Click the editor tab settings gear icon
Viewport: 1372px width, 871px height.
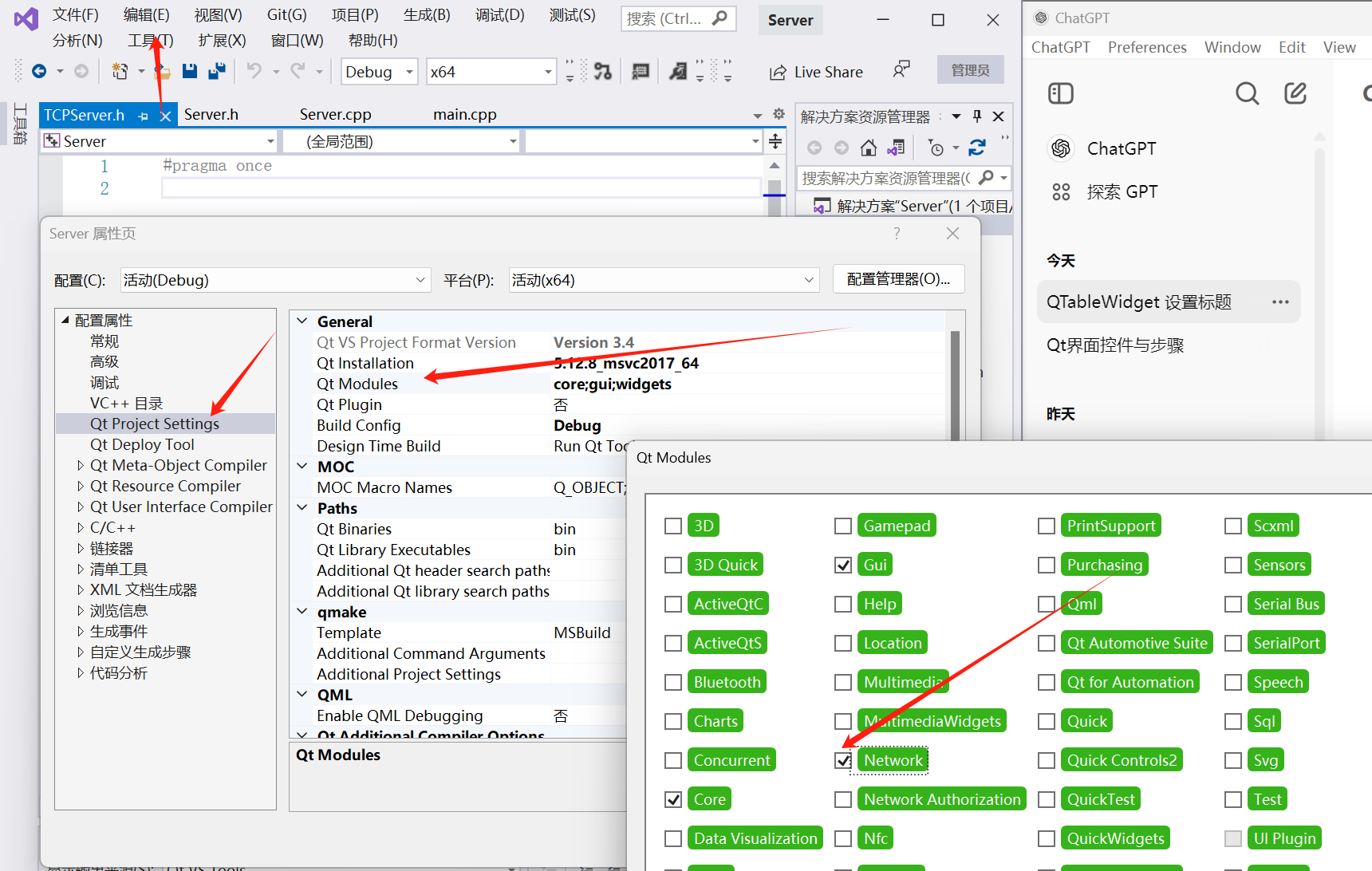tap(779, 114)
